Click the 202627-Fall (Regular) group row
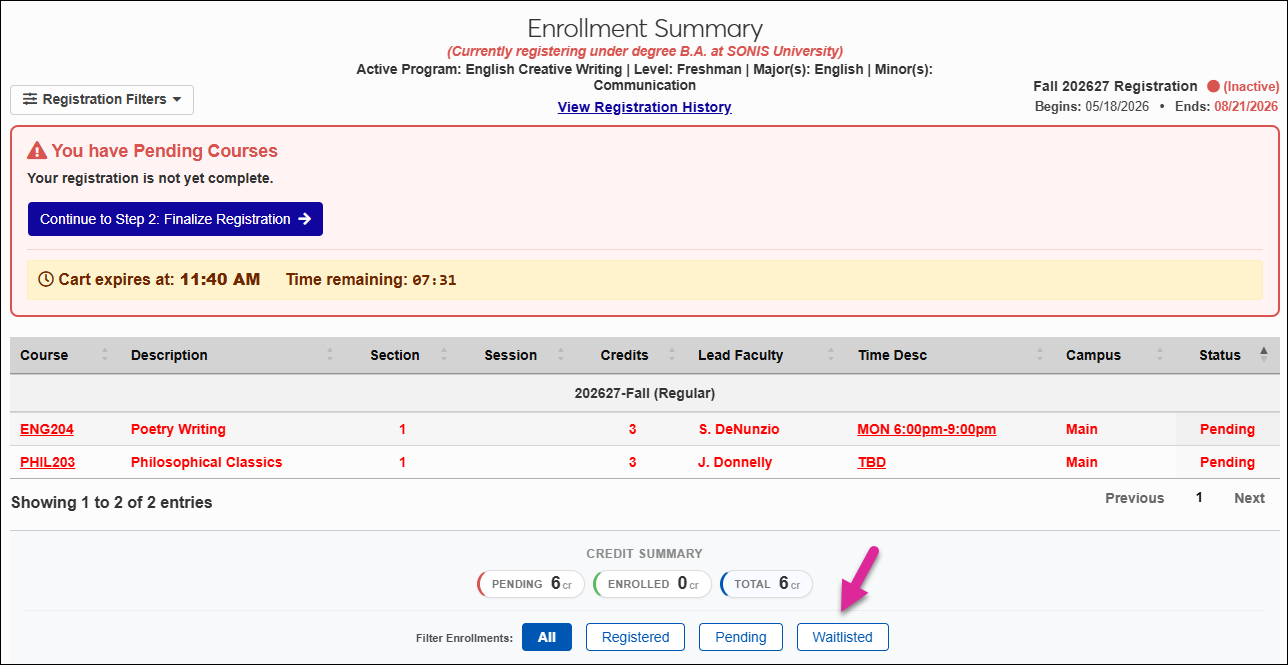 point(645,393)
